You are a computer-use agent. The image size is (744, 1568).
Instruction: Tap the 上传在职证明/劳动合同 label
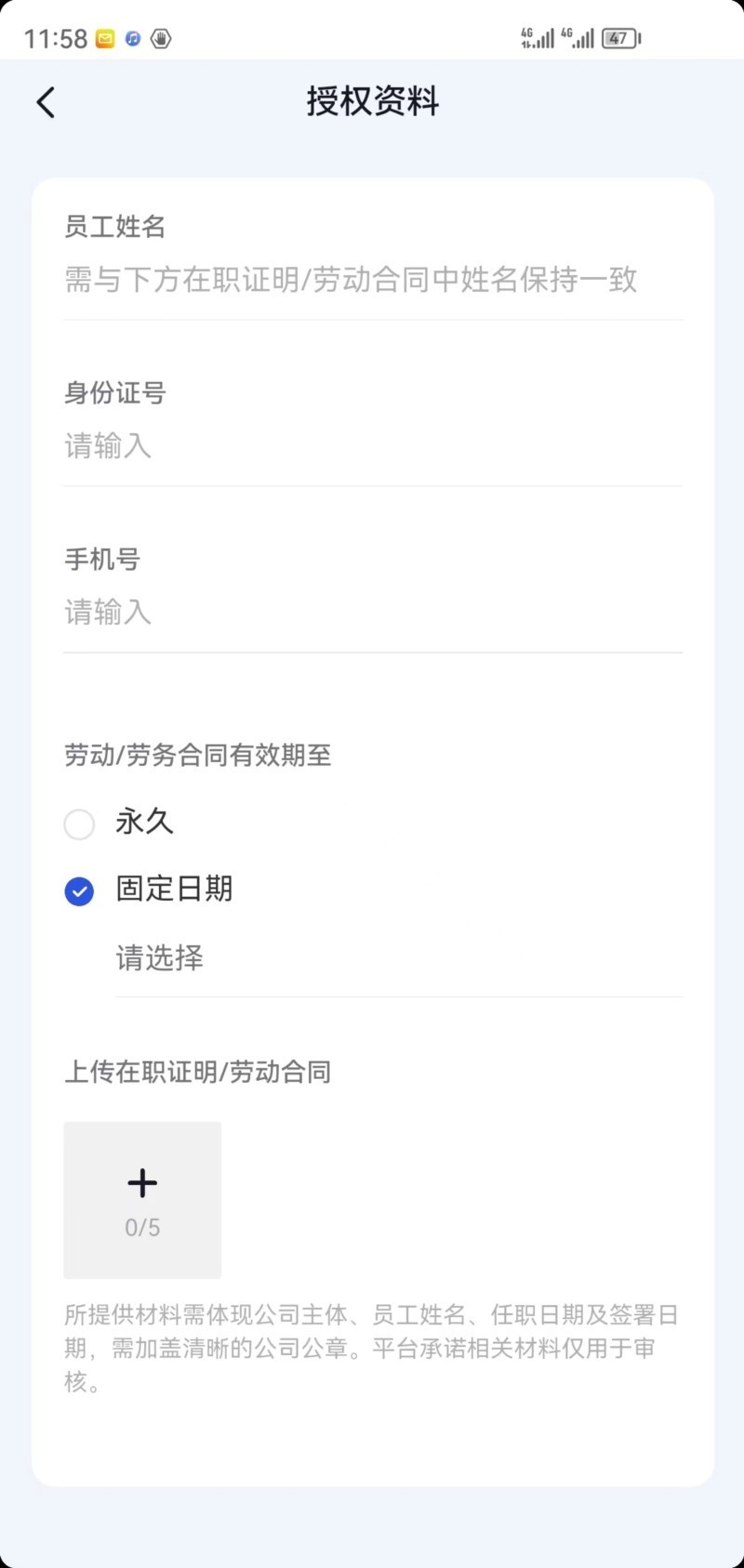point(198,1072)
